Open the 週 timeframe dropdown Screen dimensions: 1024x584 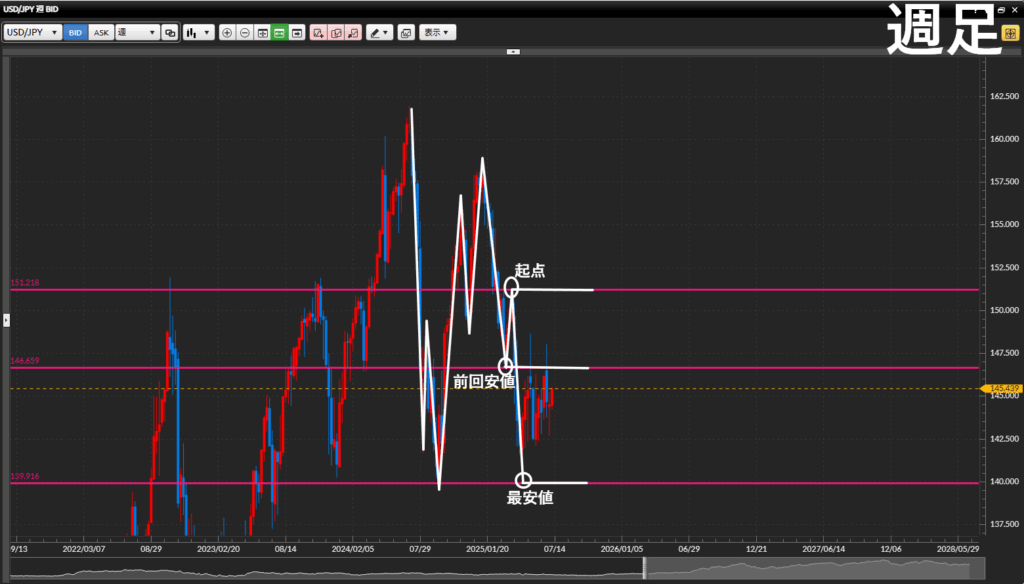coord(137,33)
